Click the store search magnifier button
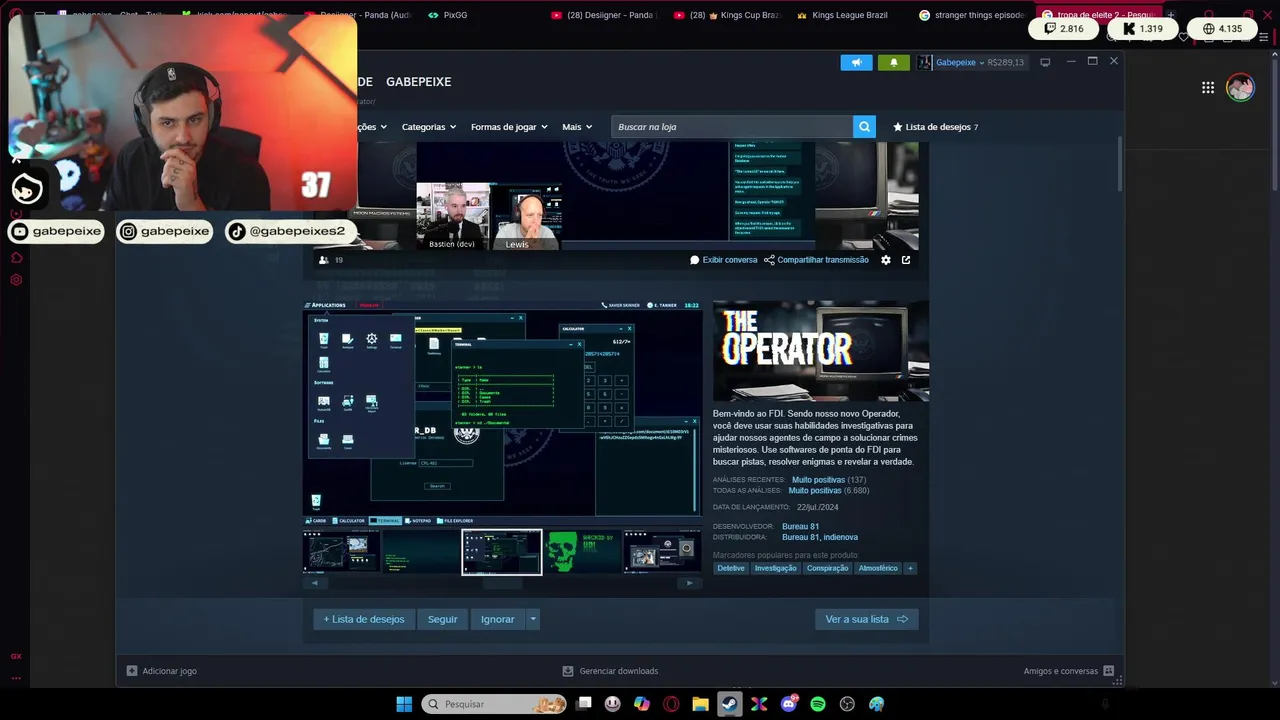The width and height of the screenshot is (1280, 720). (864, 127)
